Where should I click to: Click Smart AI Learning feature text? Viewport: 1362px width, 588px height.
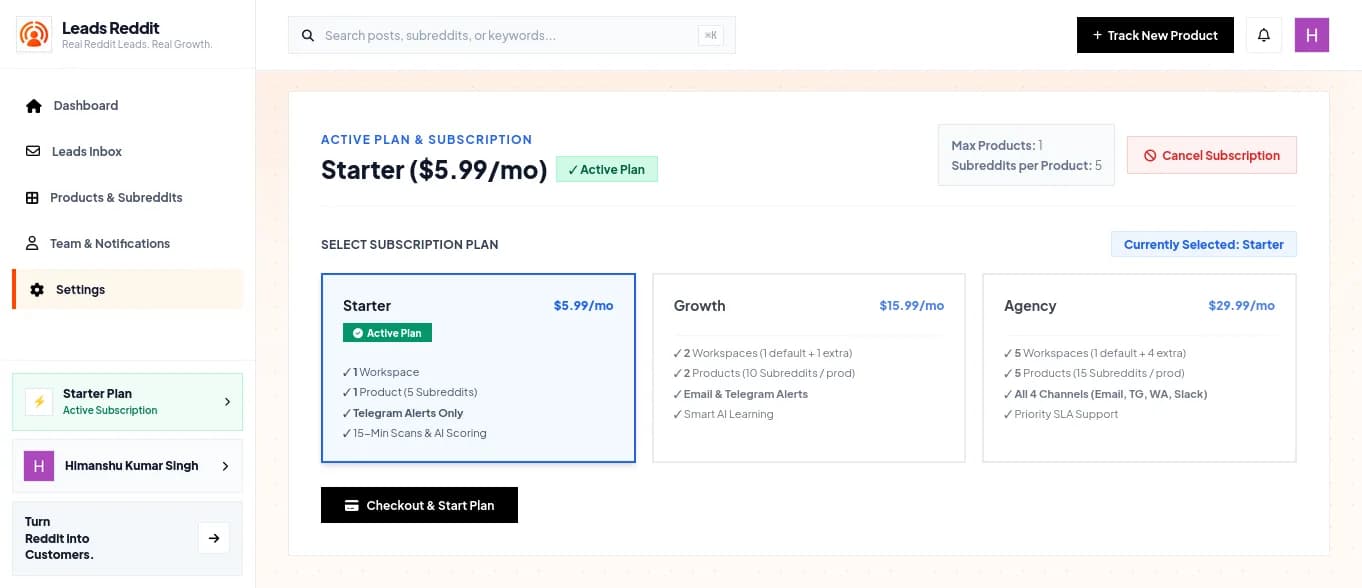click(x=729, y=414)
